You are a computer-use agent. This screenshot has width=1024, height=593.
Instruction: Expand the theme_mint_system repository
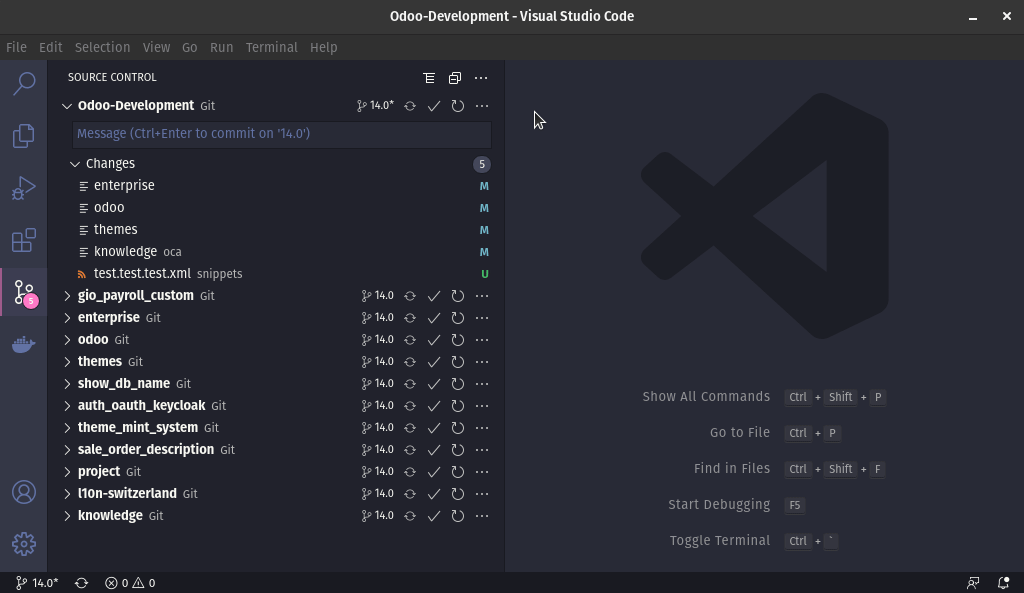coord(67,428)
